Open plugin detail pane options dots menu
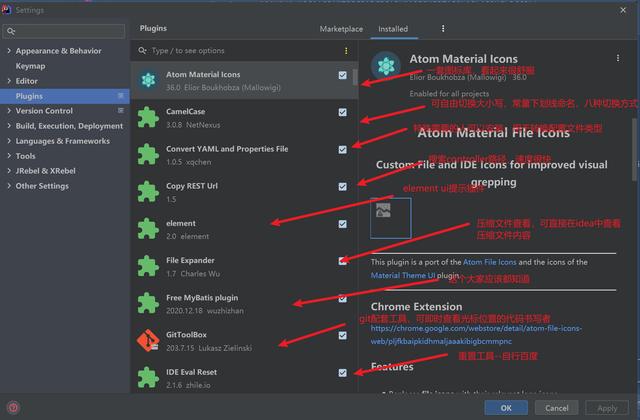This screenshot has width=640, height=420. click(618, 58)
